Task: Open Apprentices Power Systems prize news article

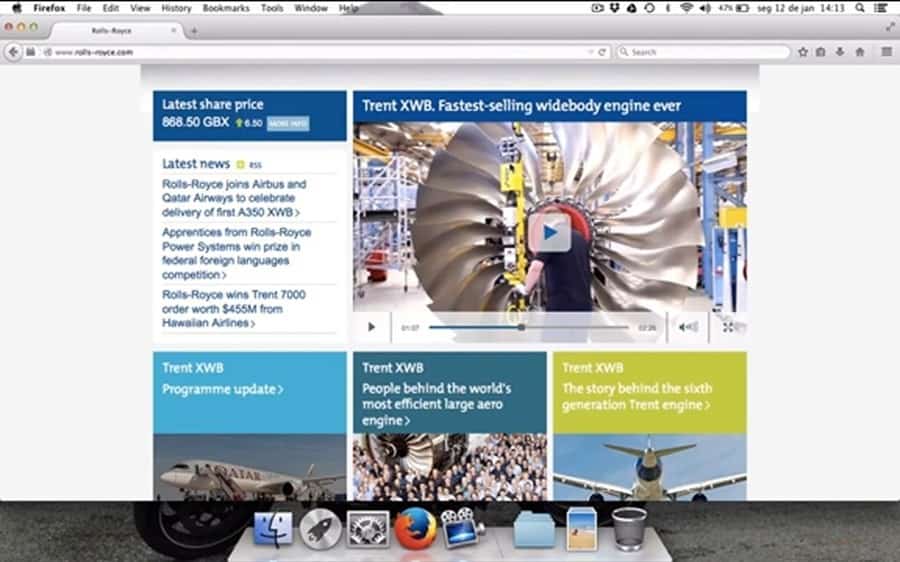Action: tap(236, 253)
